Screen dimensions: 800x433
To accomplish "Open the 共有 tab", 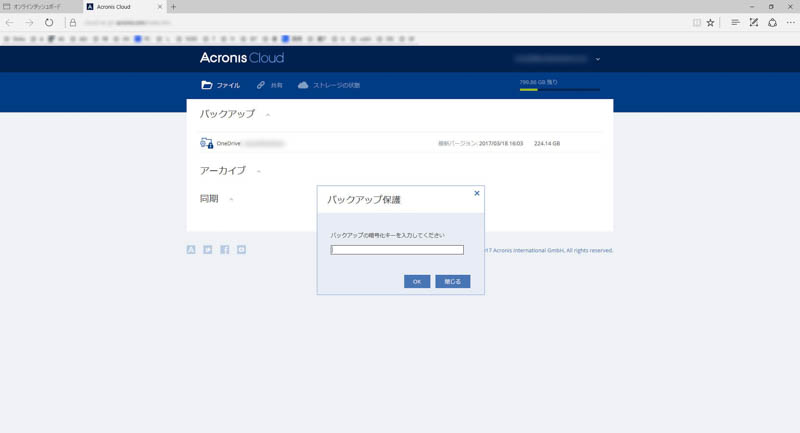I will [x=269, y=85].
